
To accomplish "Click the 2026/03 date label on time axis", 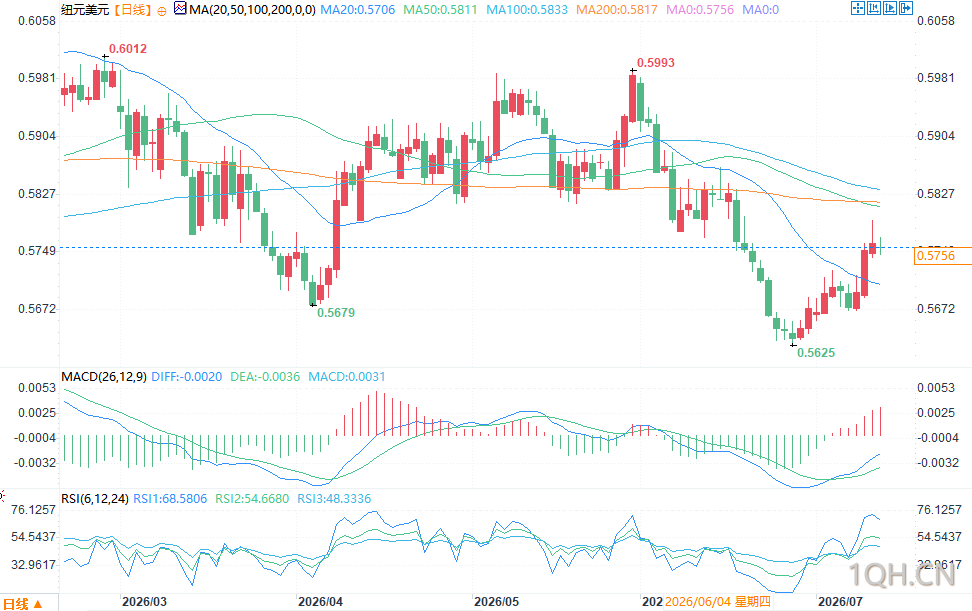I will [x=144, y=602].
